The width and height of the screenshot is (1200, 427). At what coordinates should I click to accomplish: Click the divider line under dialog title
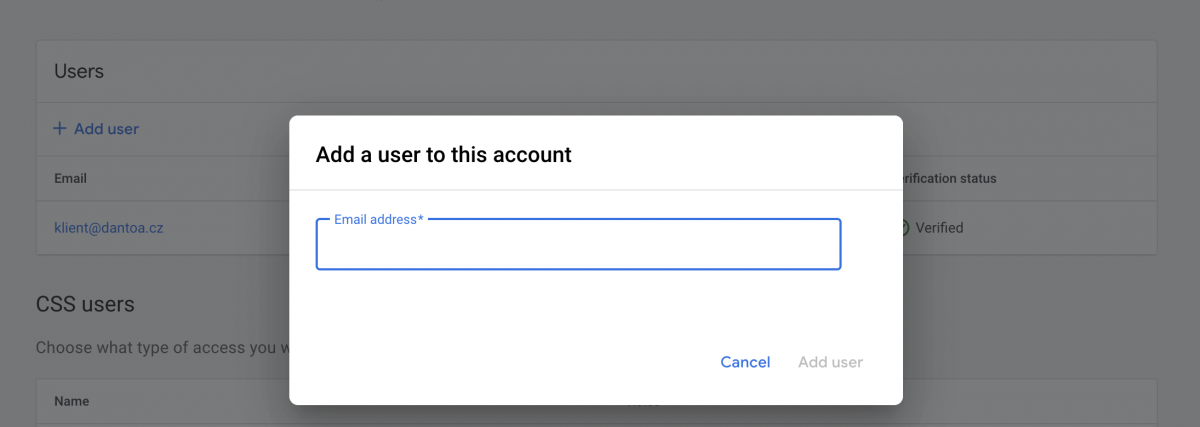tap(595, 190)
